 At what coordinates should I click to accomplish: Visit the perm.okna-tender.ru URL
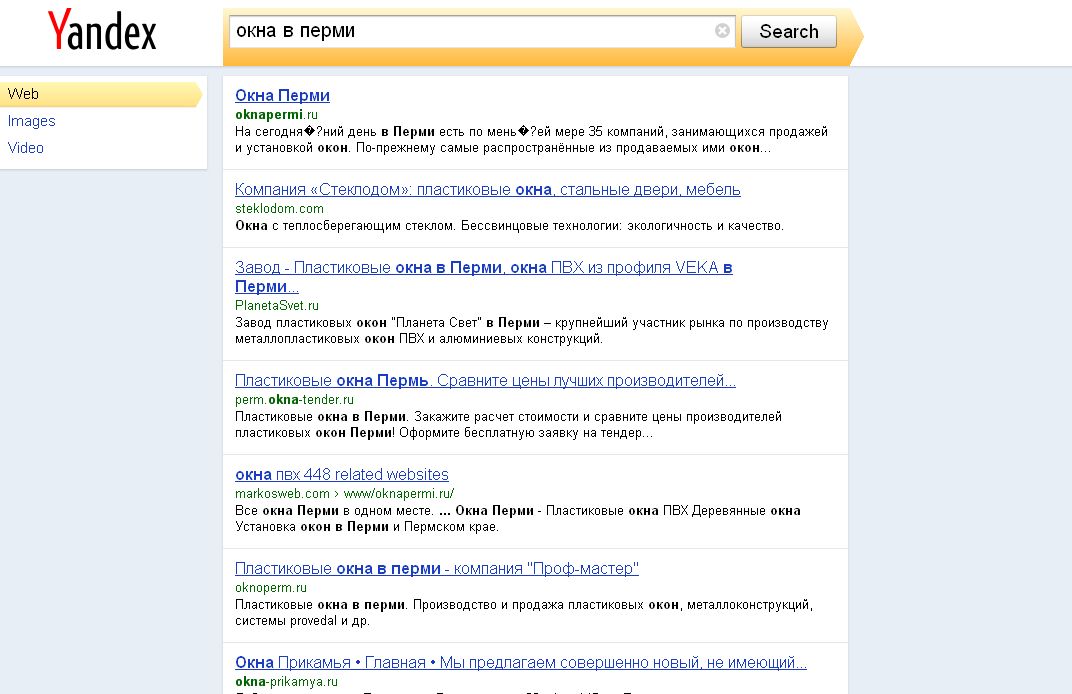[x=294, y=400]
